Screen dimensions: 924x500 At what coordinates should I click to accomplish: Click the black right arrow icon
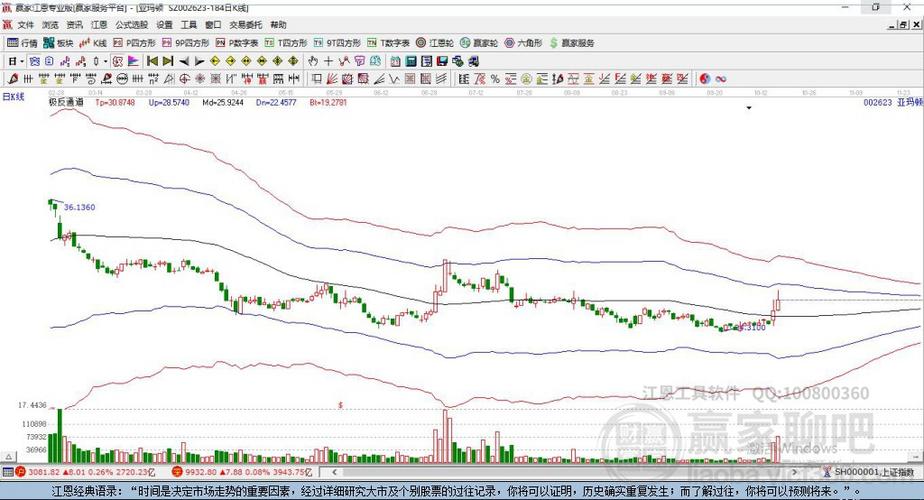[199, 61]
